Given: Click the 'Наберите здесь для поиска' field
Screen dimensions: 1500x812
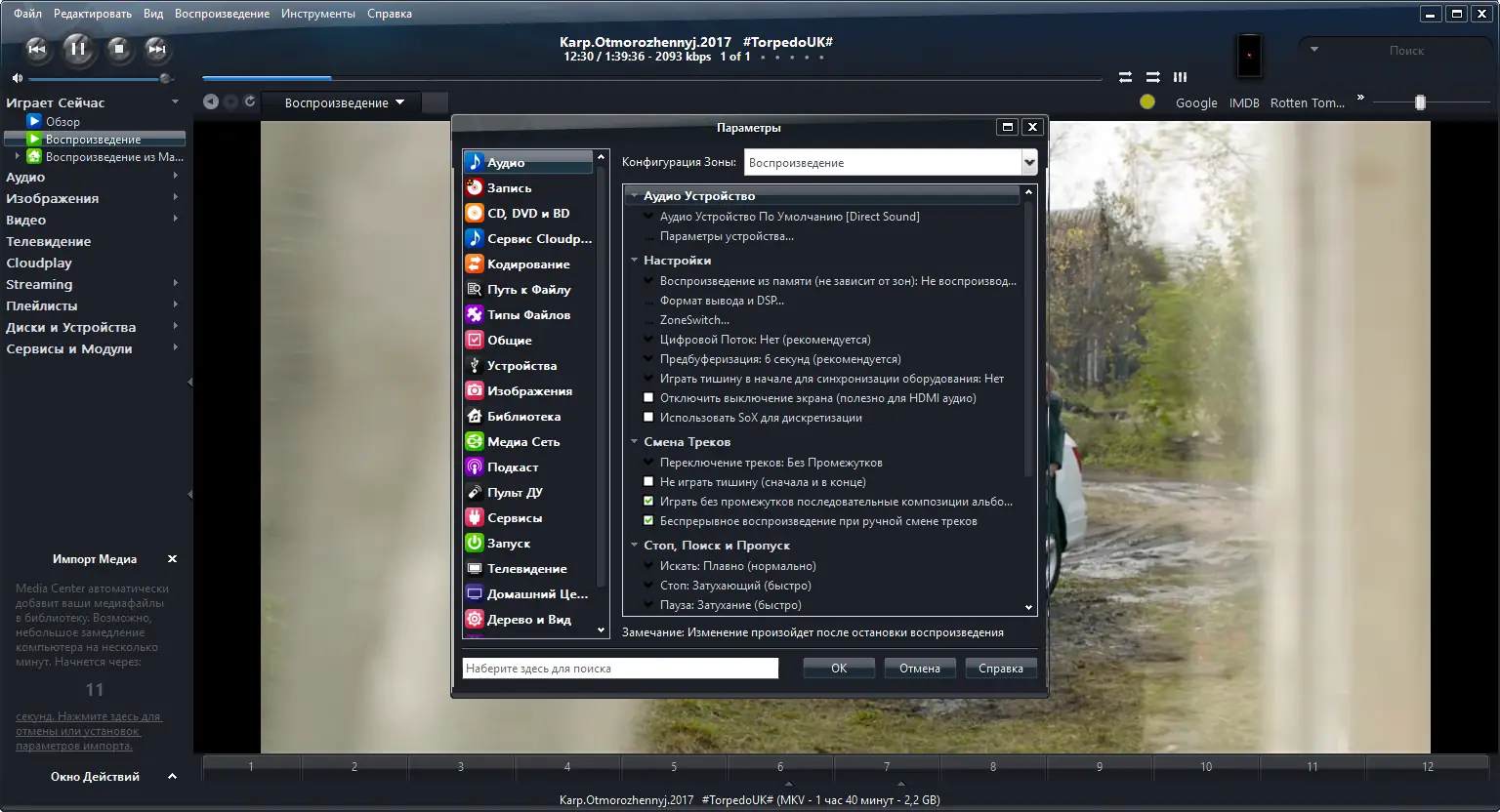Looking at the screenshot, I should click(620, 669).
